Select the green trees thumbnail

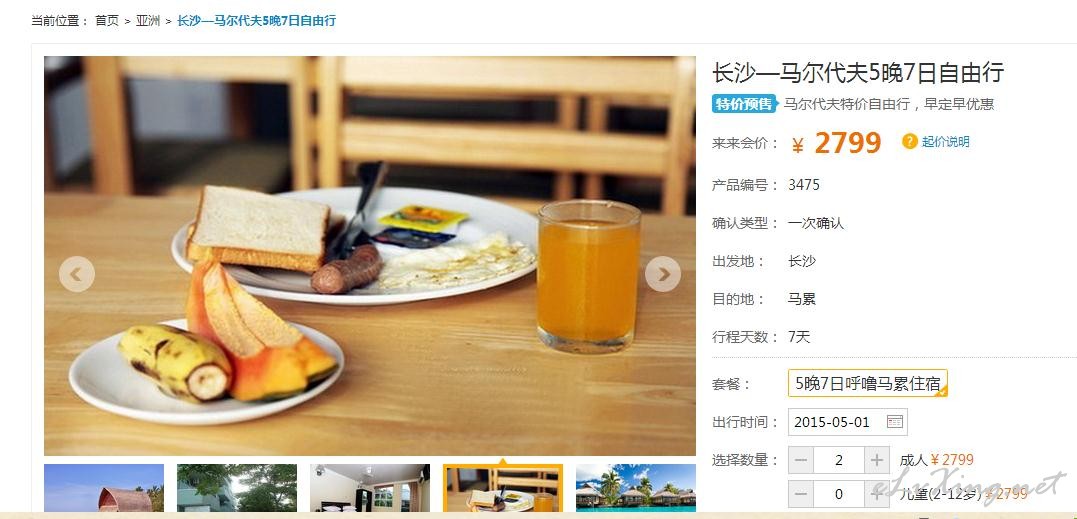[237, 488]
